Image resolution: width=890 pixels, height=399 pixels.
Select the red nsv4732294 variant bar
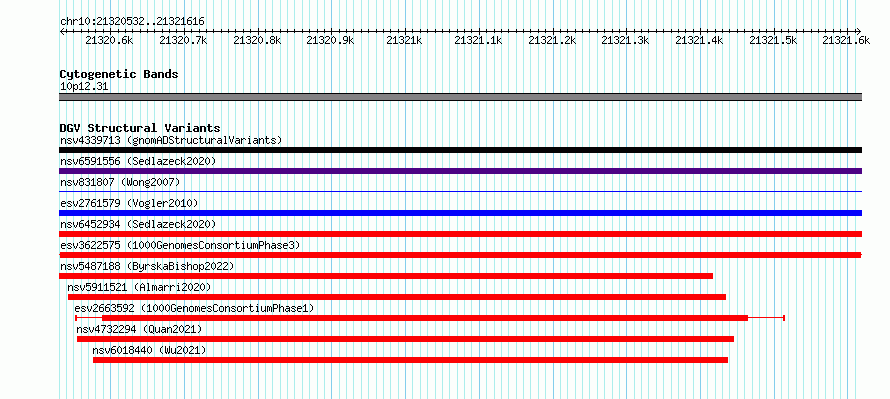pos(405,339)
